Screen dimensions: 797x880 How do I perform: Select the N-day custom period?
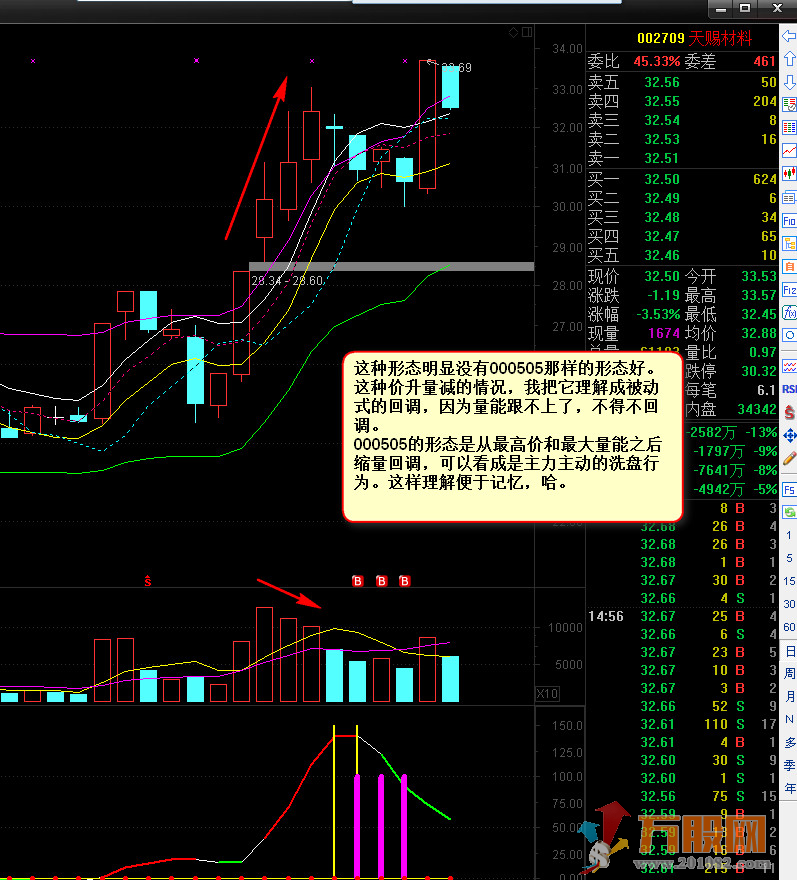[790, 719]
